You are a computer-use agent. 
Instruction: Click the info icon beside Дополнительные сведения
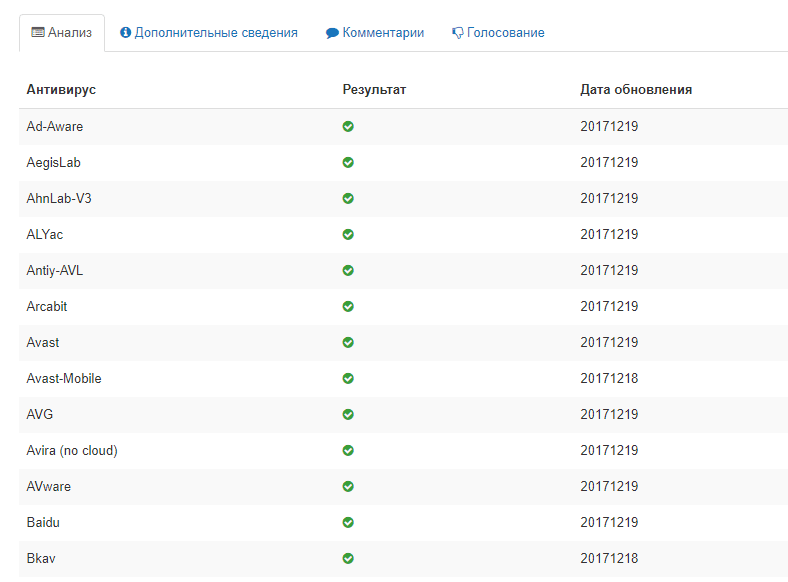[x=125, y=33]
